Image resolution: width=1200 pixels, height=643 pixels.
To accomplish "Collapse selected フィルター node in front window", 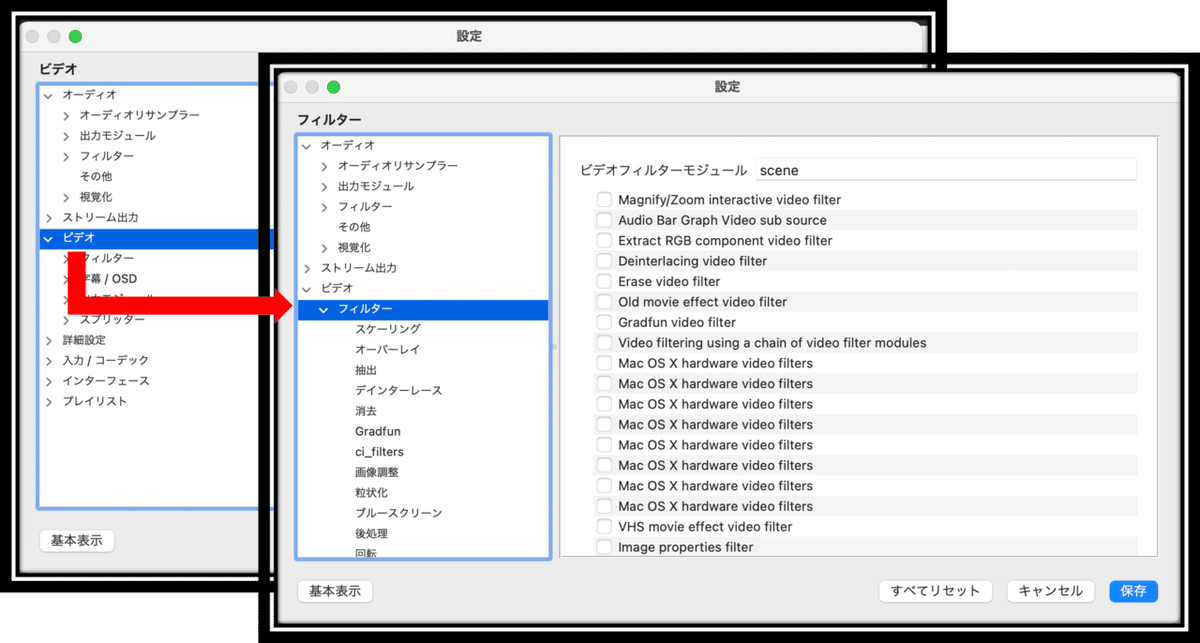I will 324,310.
